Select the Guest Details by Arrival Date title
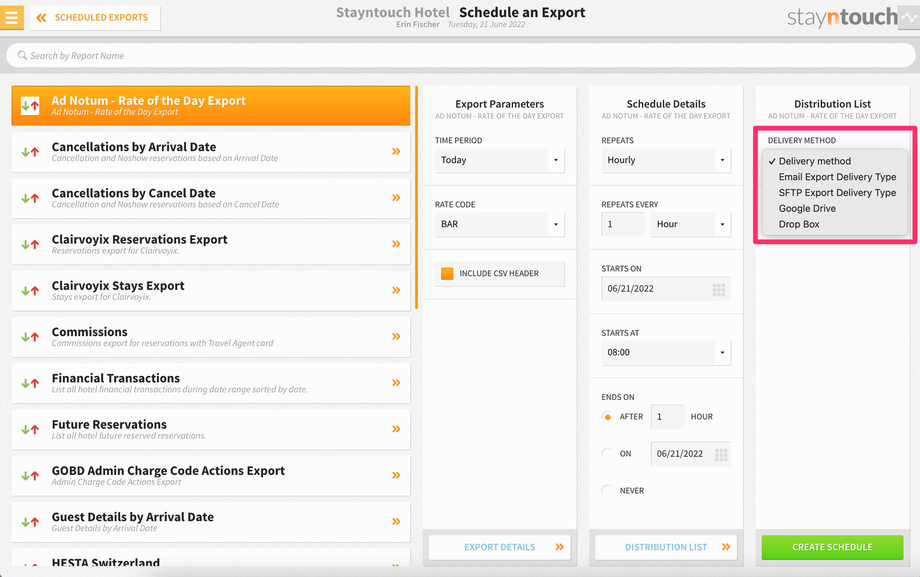 133,517
